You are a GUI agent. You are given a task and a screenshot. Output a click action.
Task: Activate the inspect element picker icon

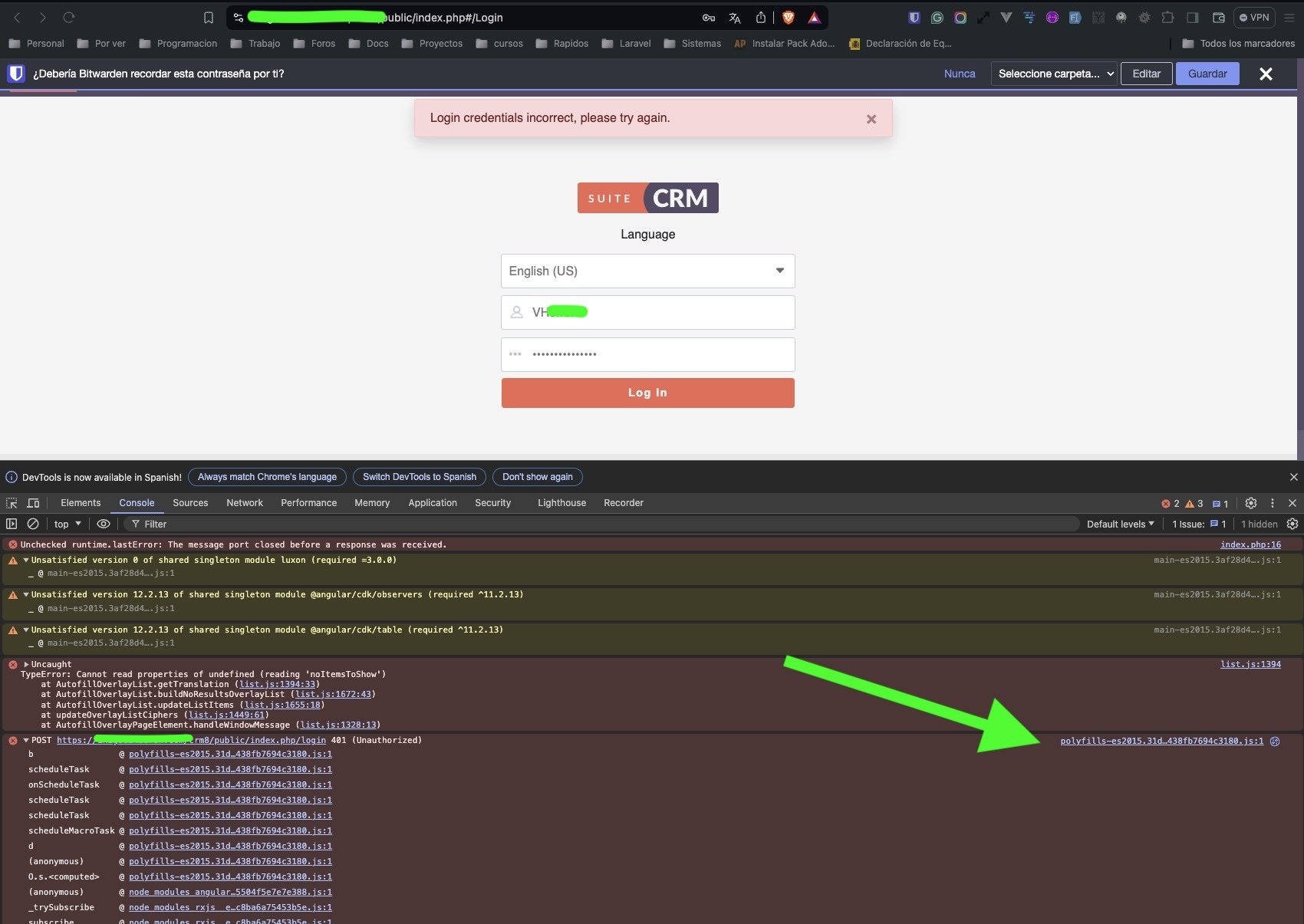coord(12,503)
